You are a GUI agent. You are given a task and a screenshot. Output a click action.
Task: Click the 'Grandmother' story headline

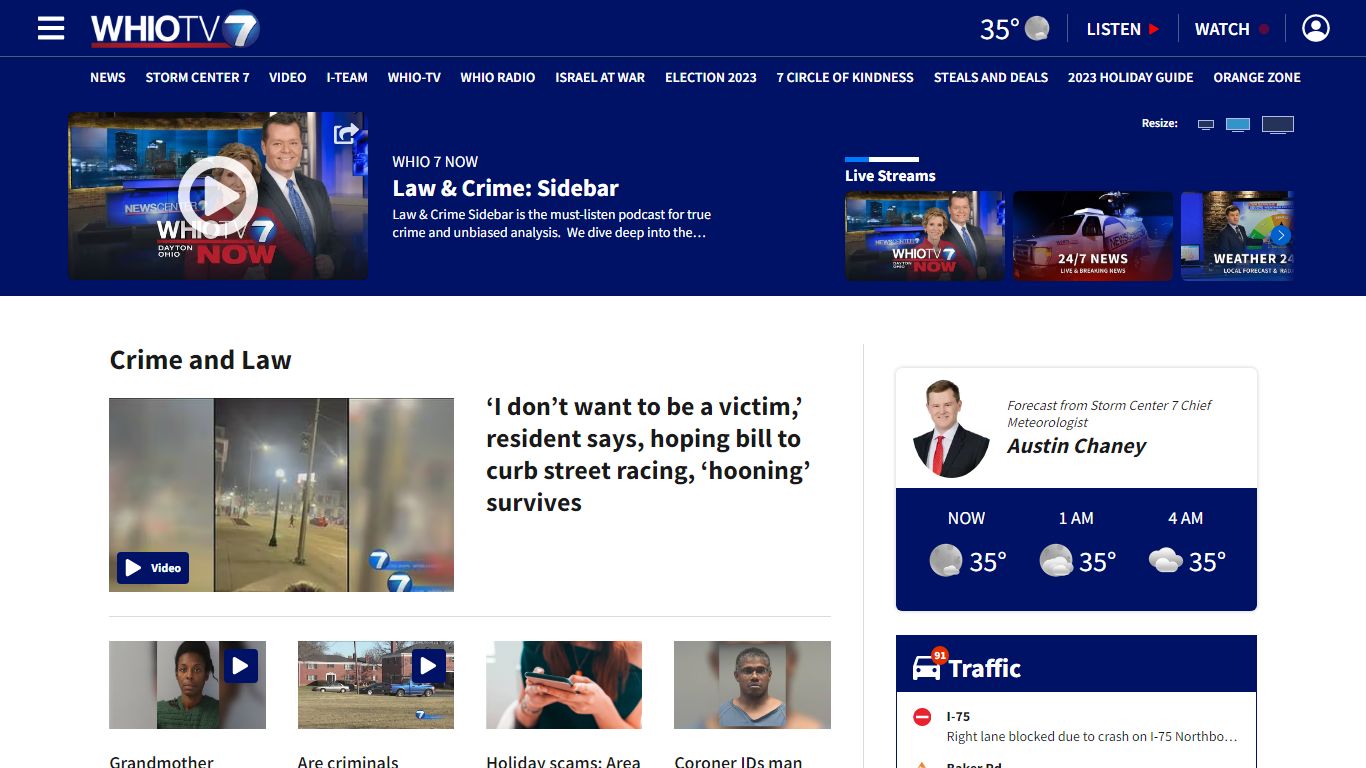coord(161,762)
